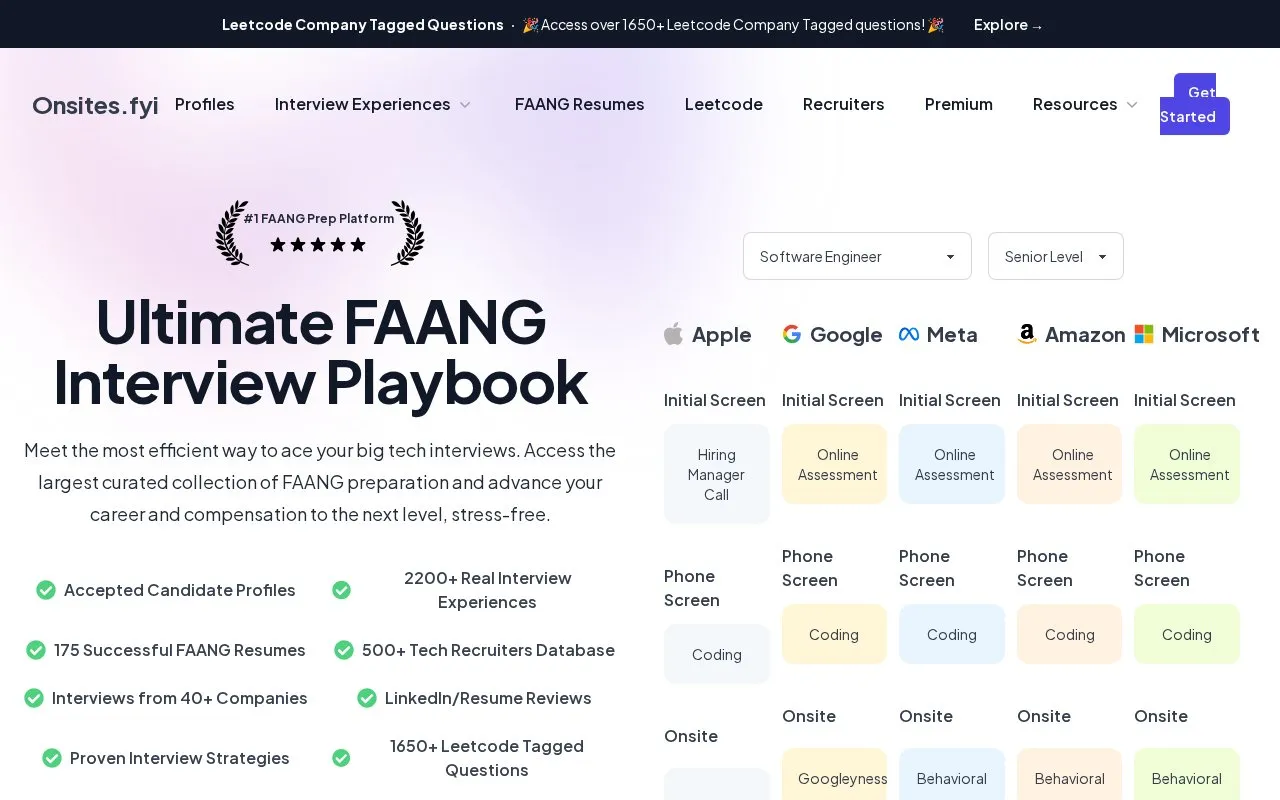Open the Software Engineer role dropdown
Screen dimensions: 1280x800
[857, 256]
